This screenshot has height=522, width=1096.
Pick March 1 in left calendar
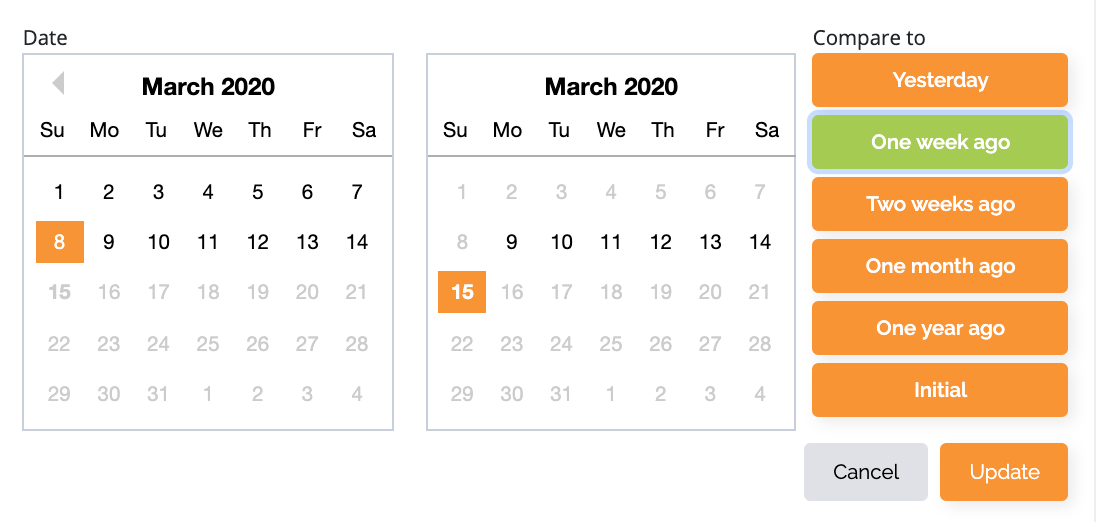[60, 192]
